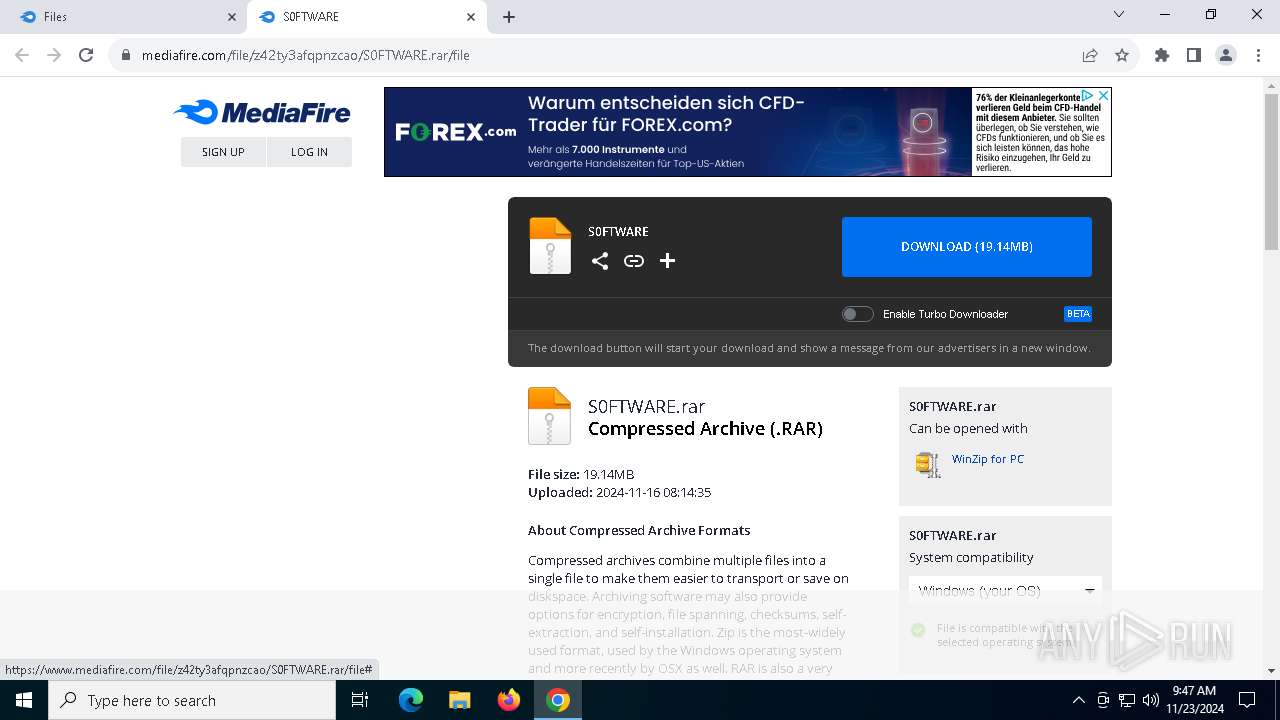The height and width of the screenshot is (720, 1280).
Task: Open the WinZip for PC link
Action: click(x=988, y=459)
